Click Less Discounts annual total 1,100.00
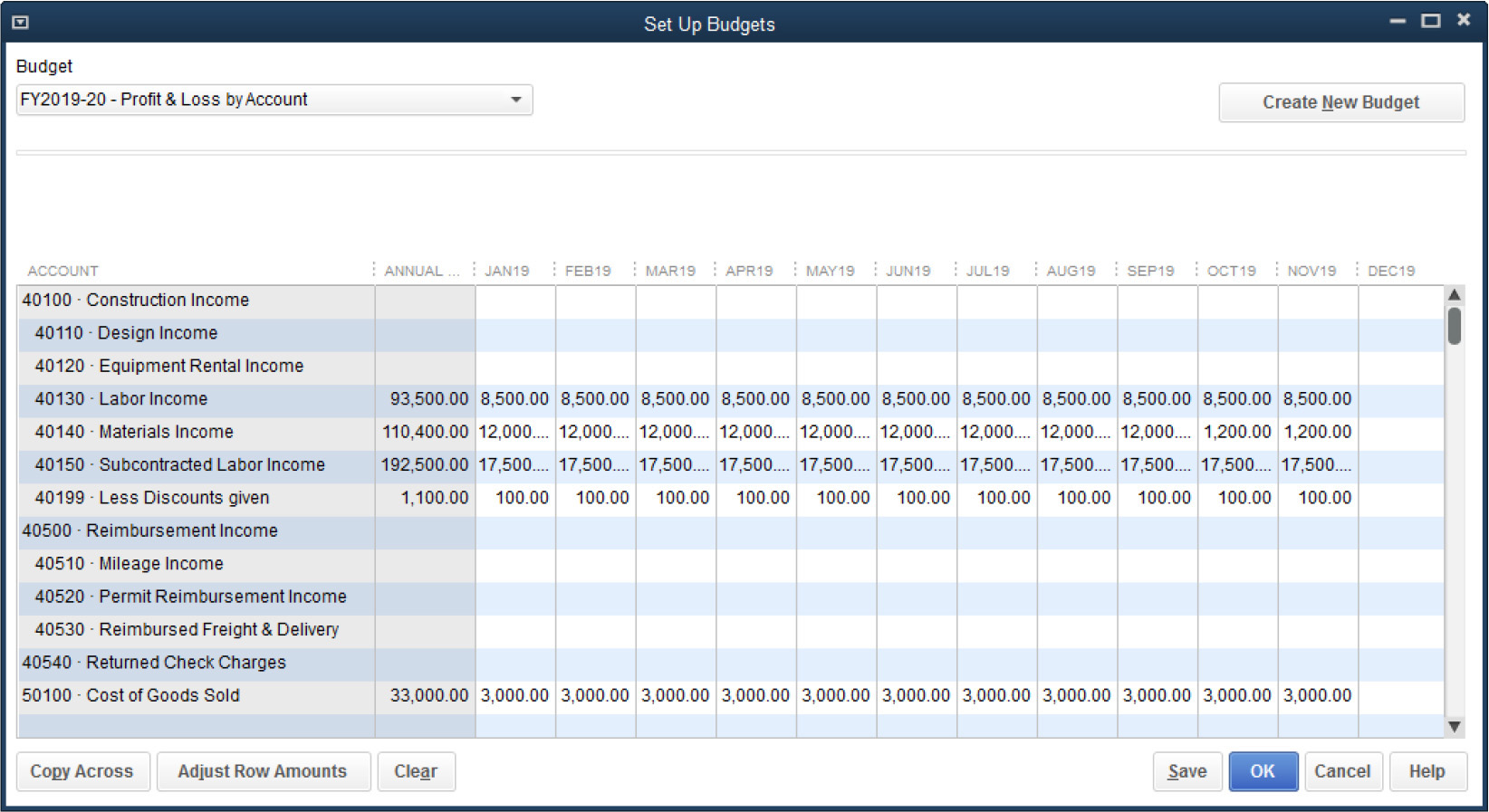Viewport: 1489px width, 812px height. pos(426,499)
